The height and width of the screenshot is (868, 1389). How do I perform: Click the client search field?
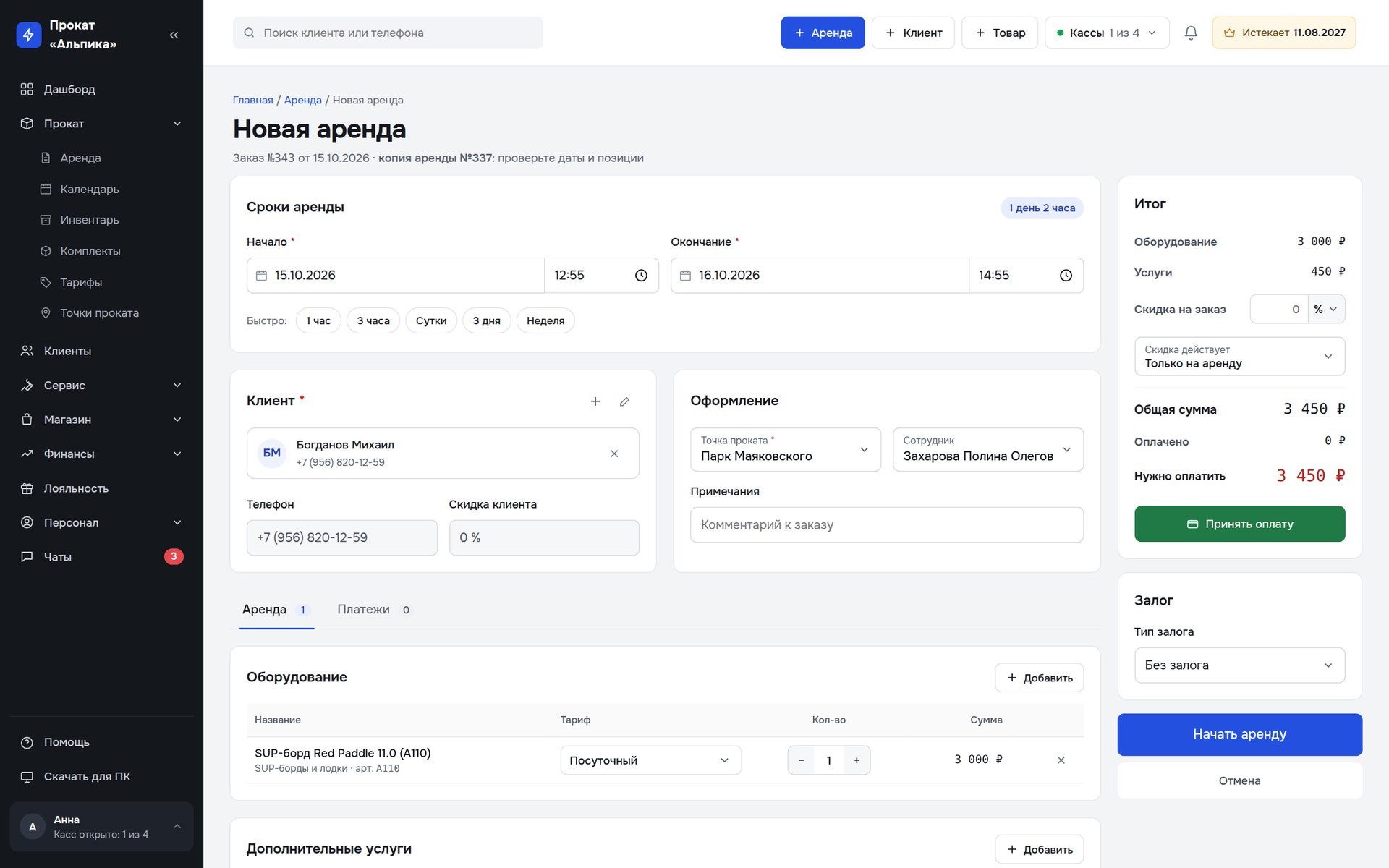click(x=388, y=33)
